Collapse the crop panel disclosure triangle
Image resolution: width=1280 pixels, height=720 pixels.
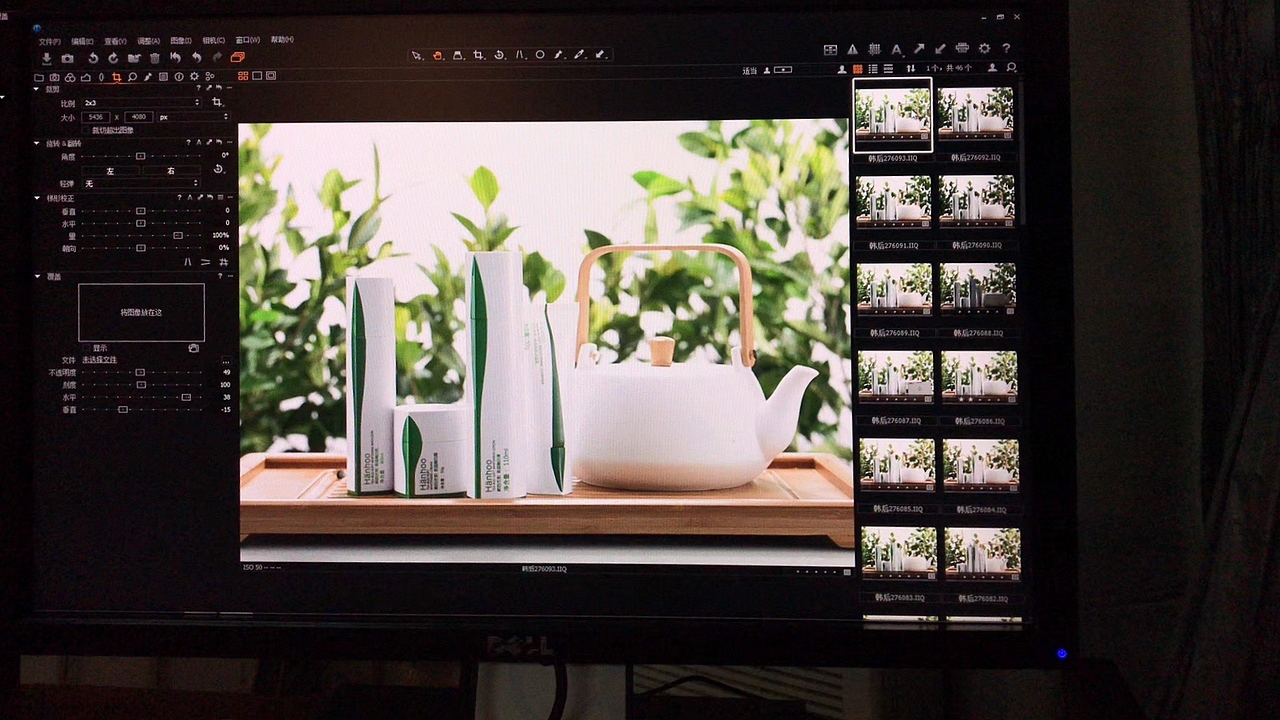pyautogui.click(x=37, y=89)
